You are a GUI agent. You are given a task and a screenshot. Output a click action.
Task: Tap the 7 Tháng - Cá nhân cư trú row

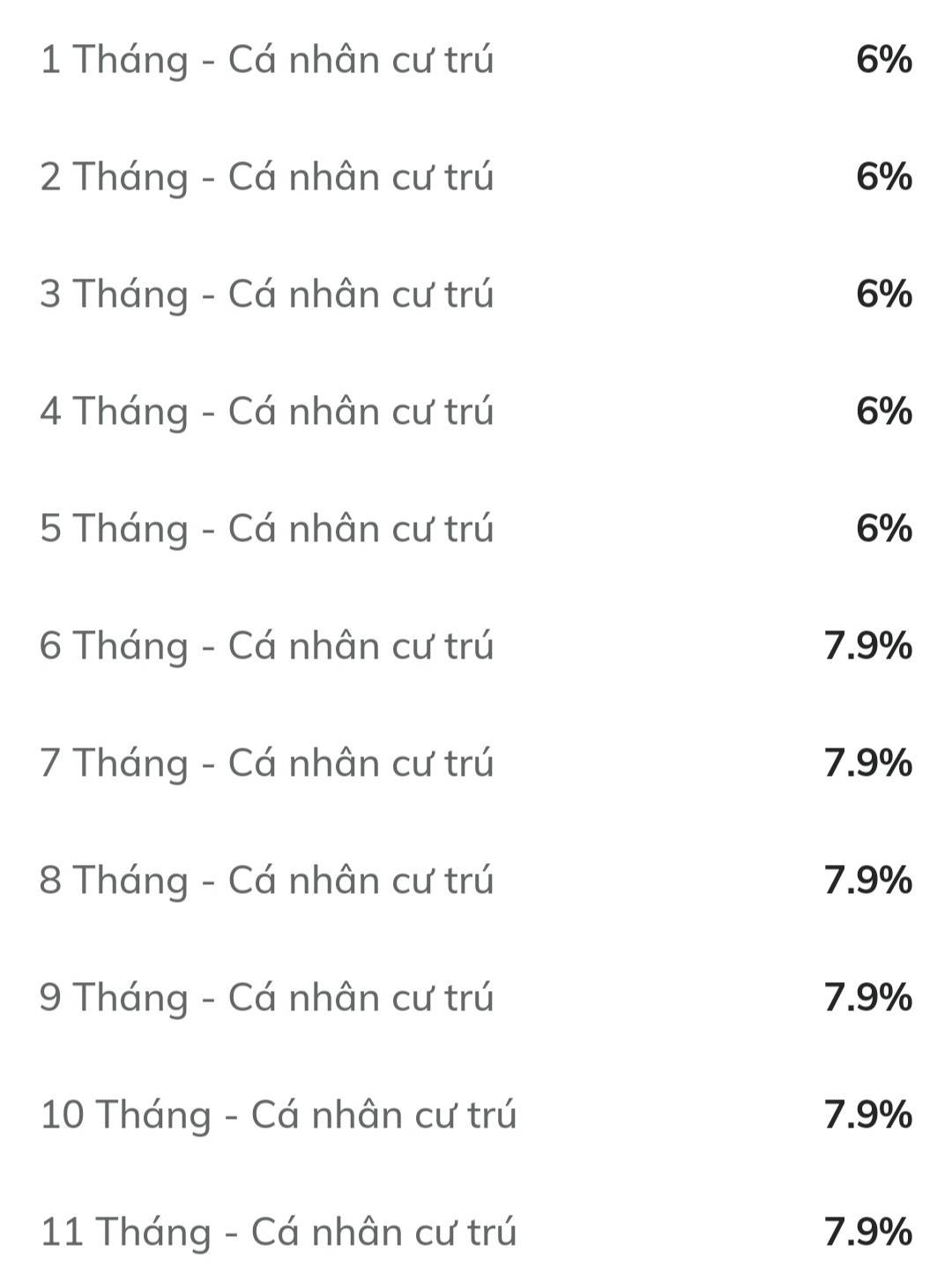[266, 763]
